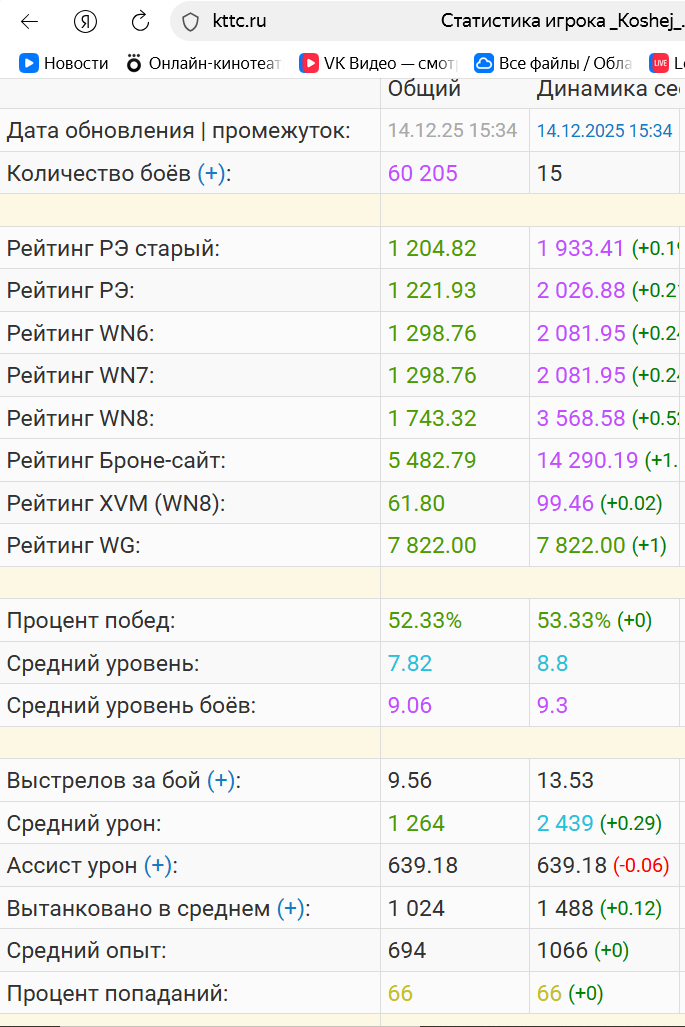Image resolution: width=685 pixels, height=1027 pixels.
Task: Click the gray 14.12.25 15:34 update date
Action: 452,131
